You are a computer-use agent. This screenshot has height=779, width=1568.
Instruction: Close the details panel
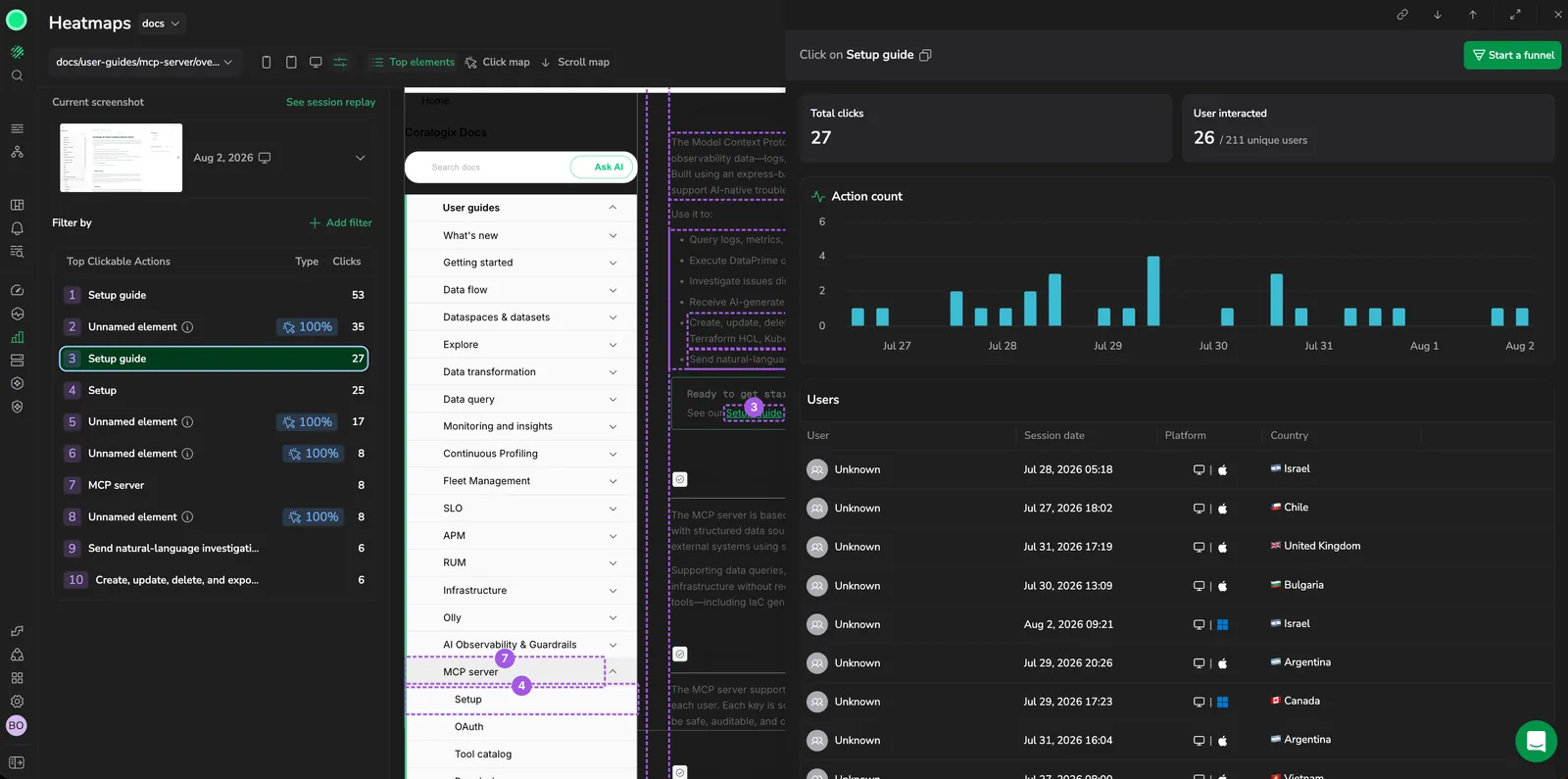[1557, 15]
